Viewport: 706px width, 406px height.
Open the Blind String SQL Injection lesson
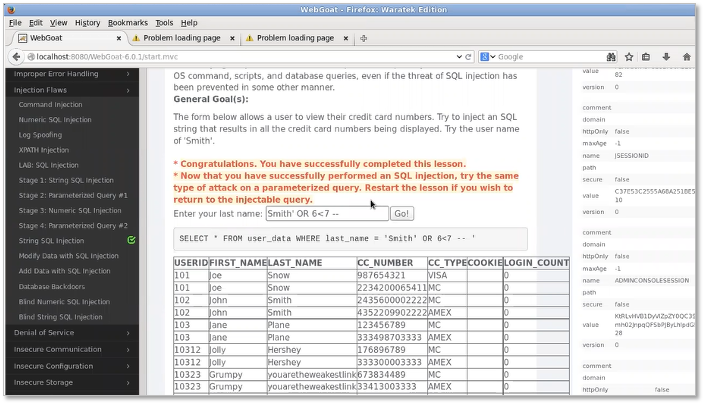click(x=60, y=317)
